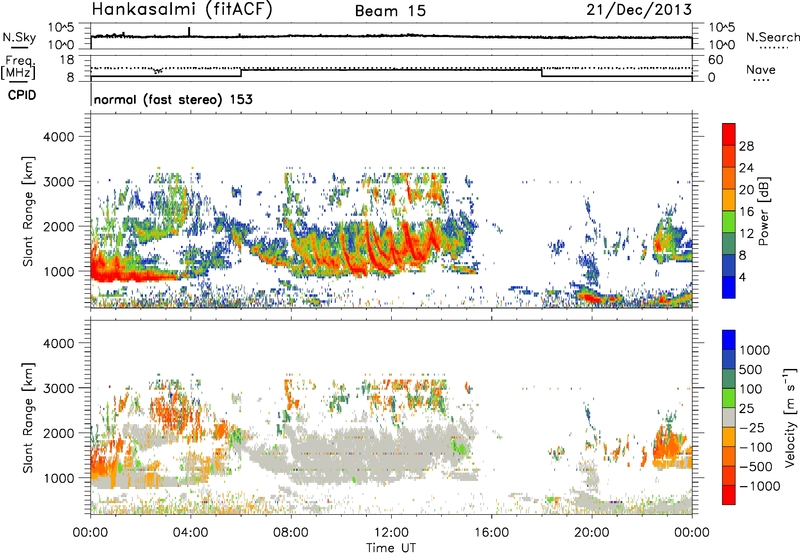
Task: Click the 'Nave' legend label
Action: [761, 69]
